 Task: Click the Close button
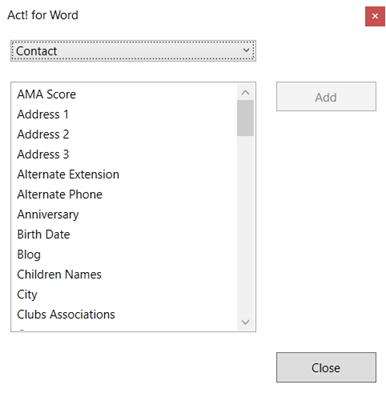[x=326, y=368]
